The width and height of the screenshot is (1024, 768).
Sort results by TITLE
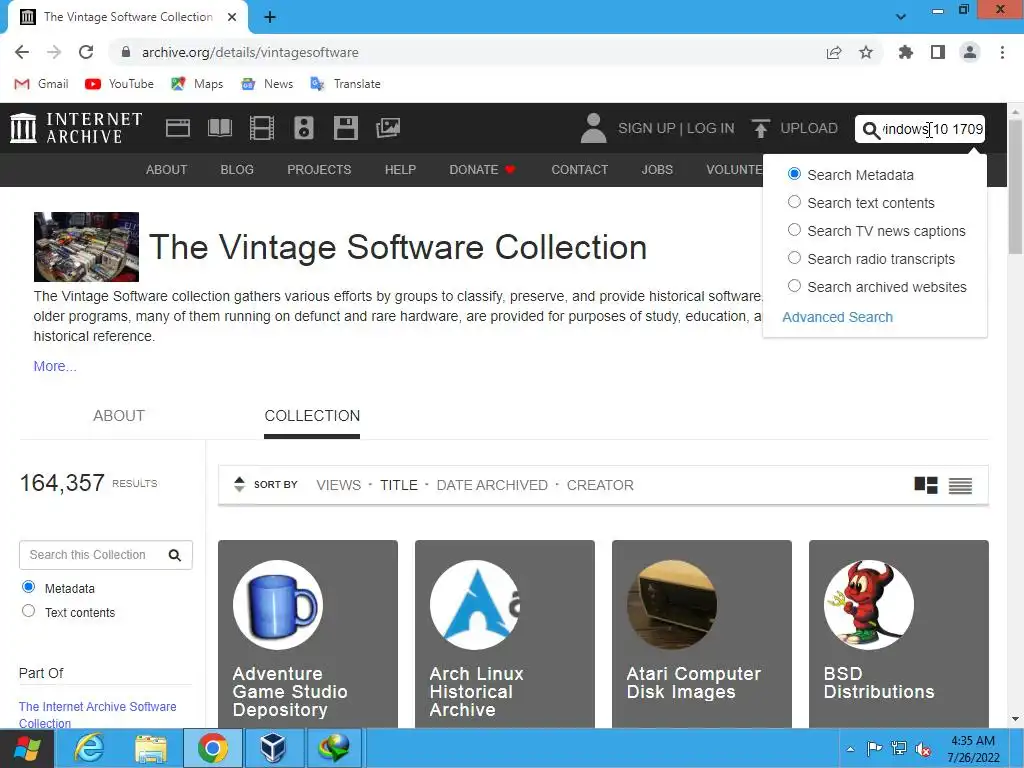point(399,485)
